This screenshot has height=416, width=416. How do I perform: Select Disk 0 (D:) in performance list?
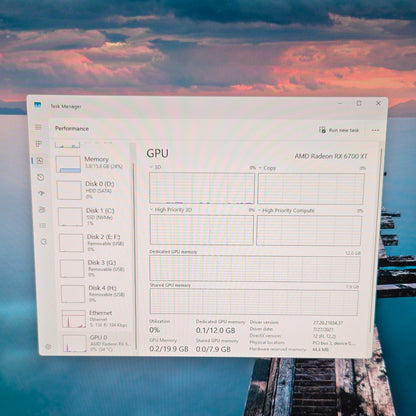[x=94, y=190]
